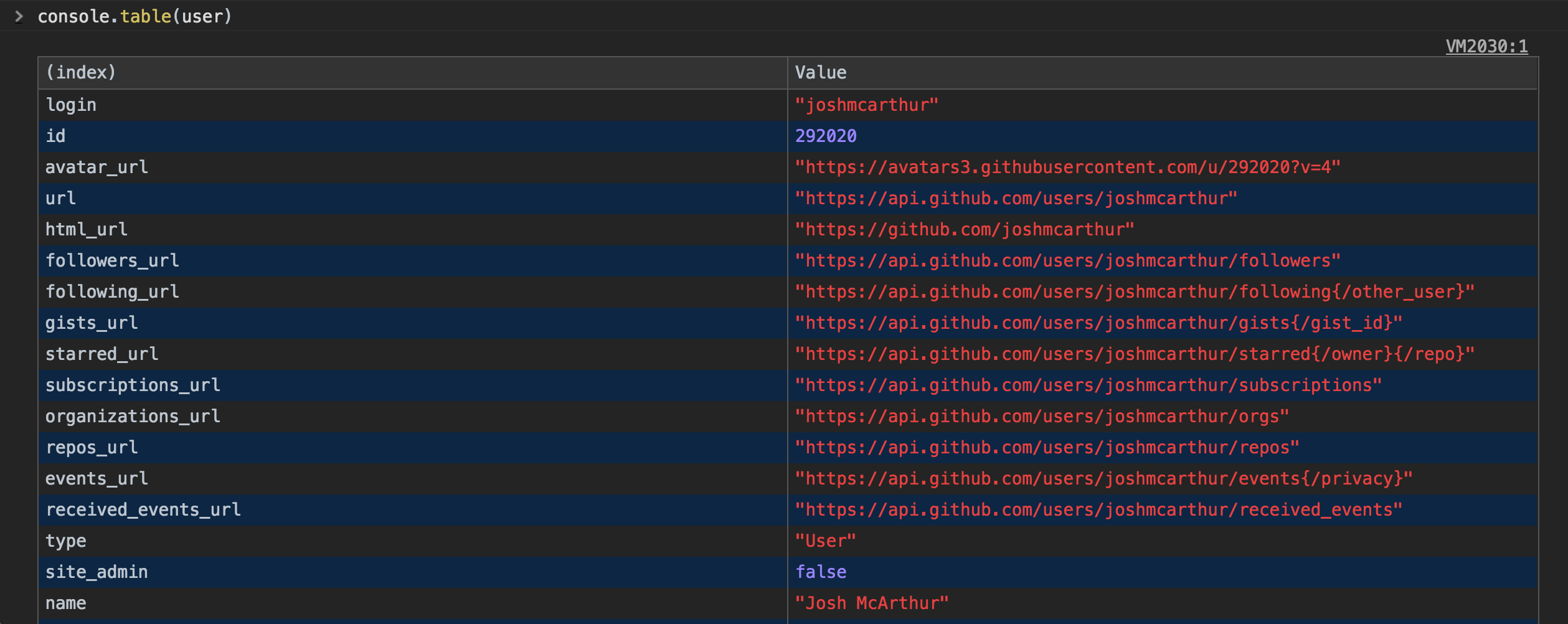Viewport: 1568px width, 624px height.
Task: Select the URL value ending in /subscriptions
Action: (x=1088, y=385)
